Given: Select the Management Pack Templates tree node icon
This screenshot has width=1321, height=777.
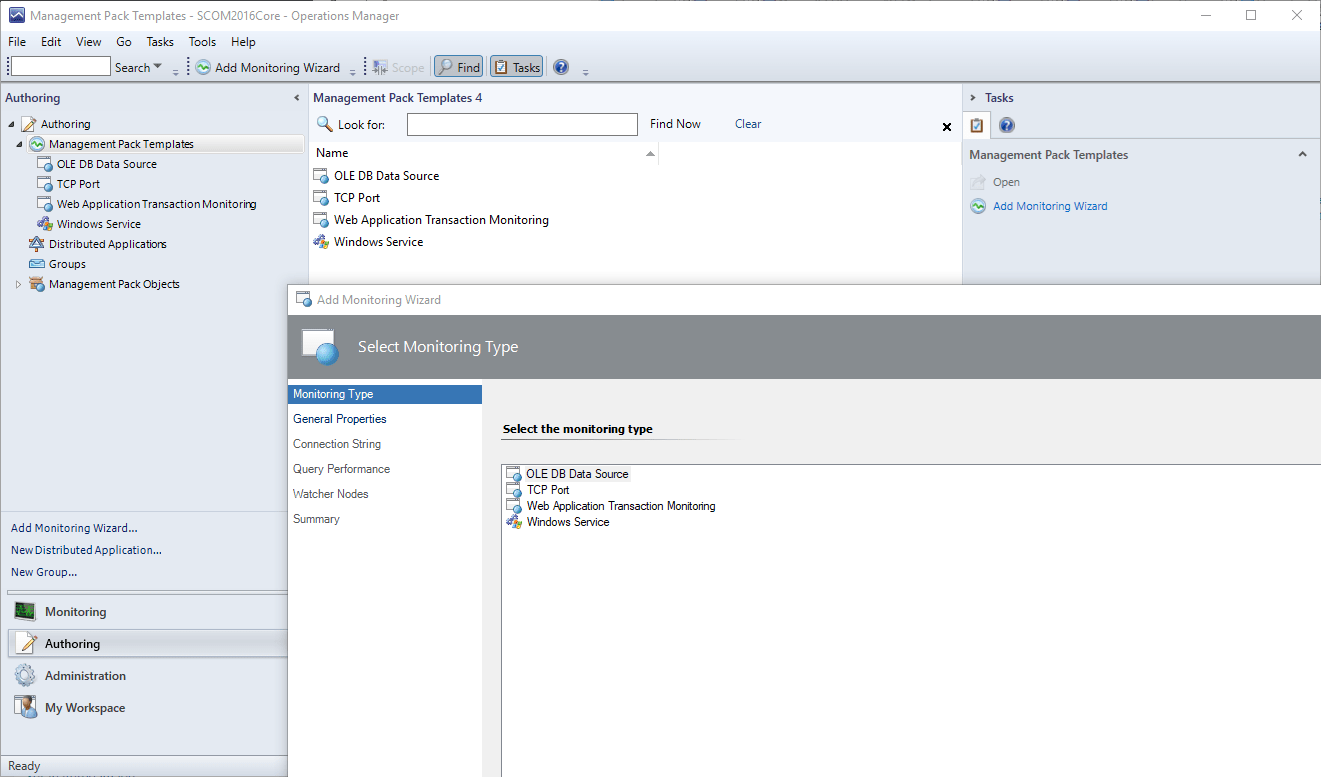Looking at the screenshot, I should 37,144.
